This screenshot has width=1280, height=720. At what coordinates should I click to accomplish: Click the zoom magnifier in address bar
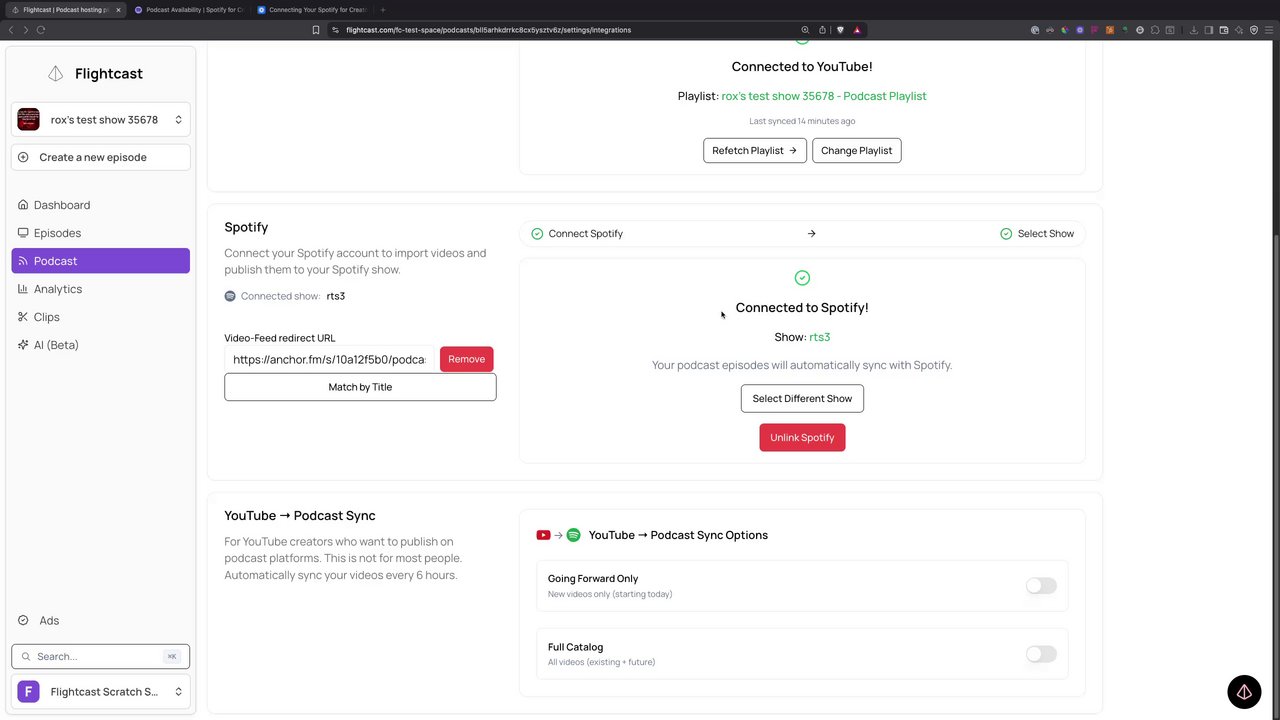805,30
